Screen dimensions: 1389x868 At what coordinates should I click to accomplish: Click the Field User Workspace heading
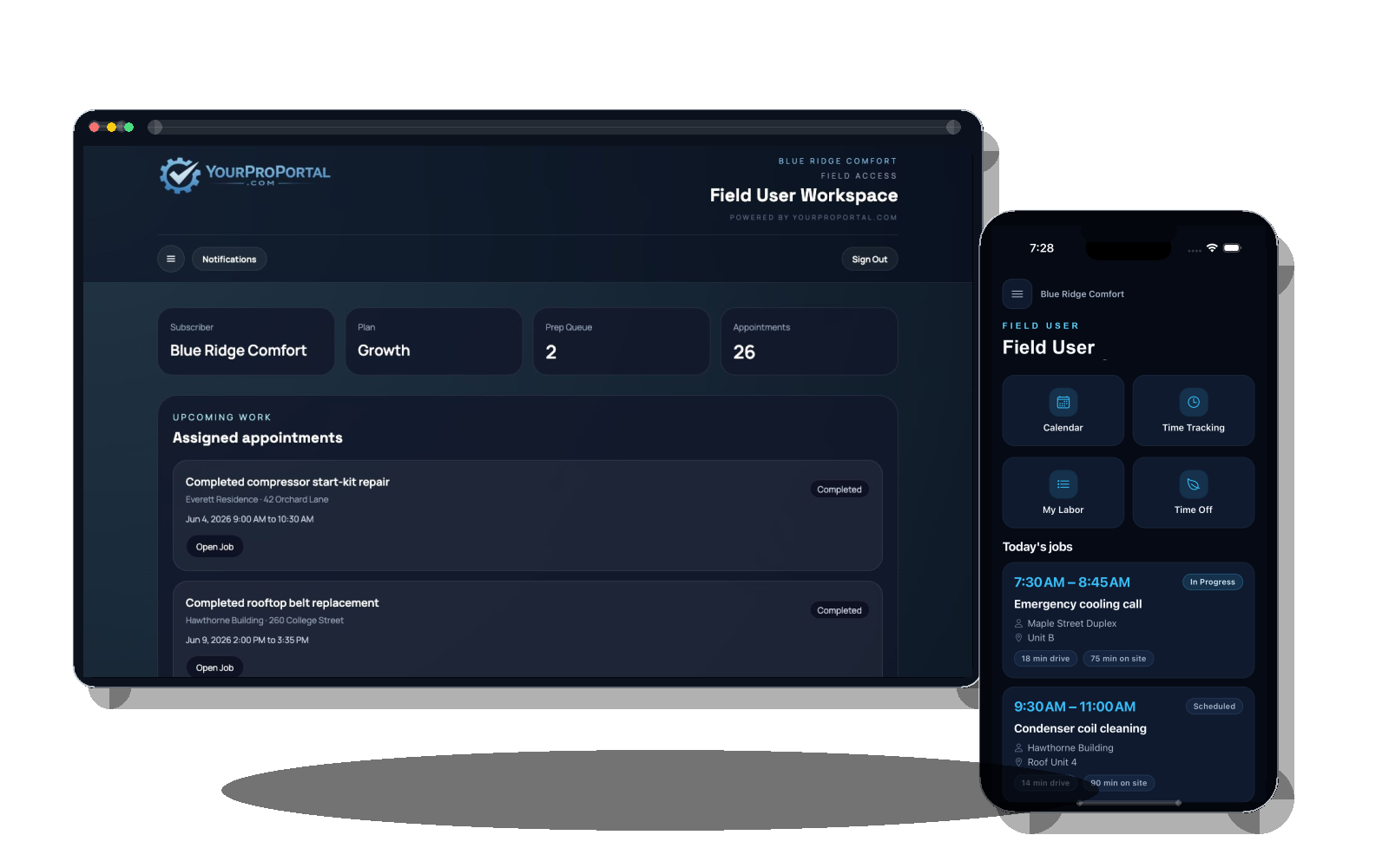[x=804, y=195]
